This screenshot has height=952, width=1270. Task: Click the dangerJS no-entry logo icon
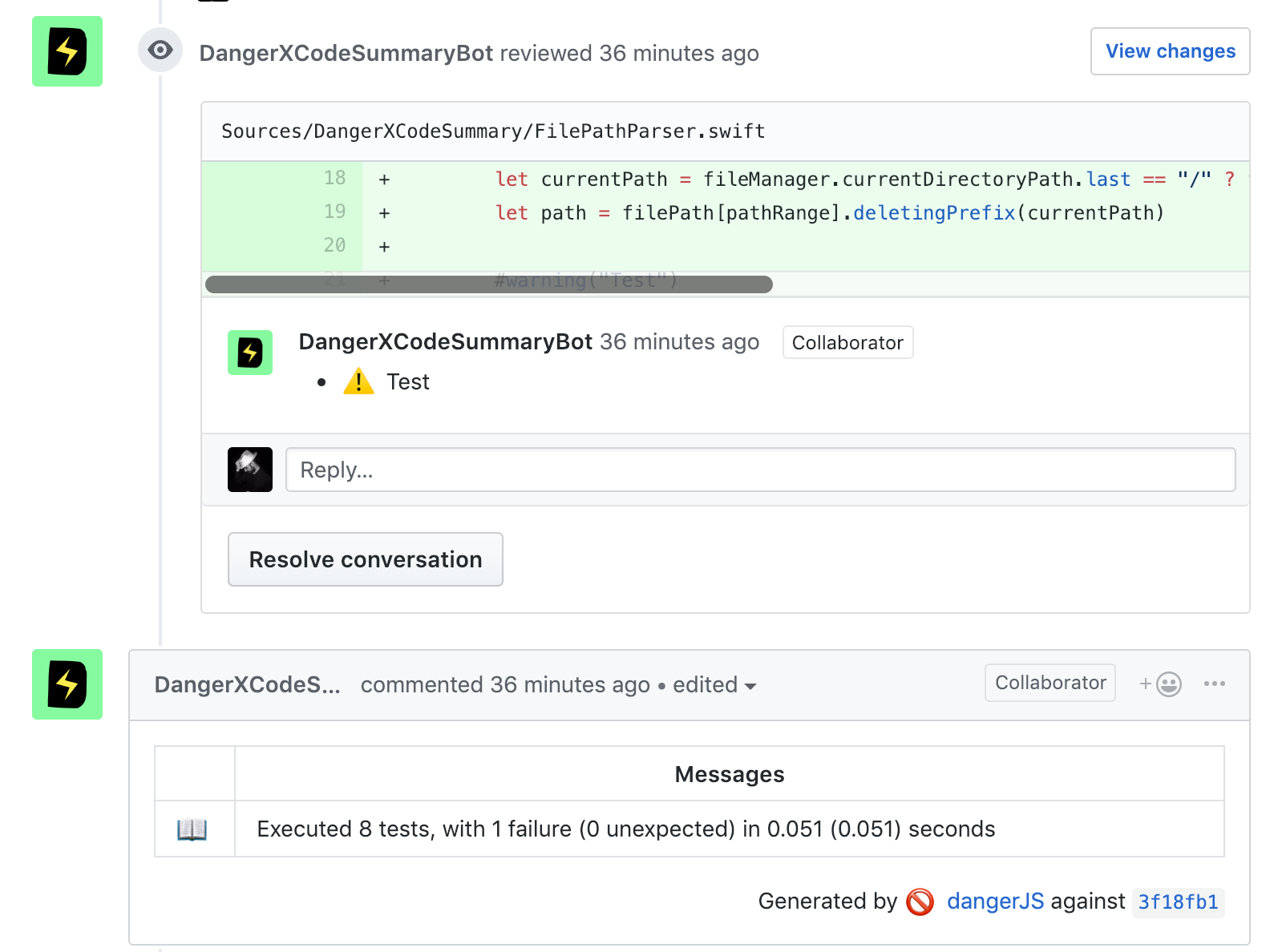click(x=920, y=902)
